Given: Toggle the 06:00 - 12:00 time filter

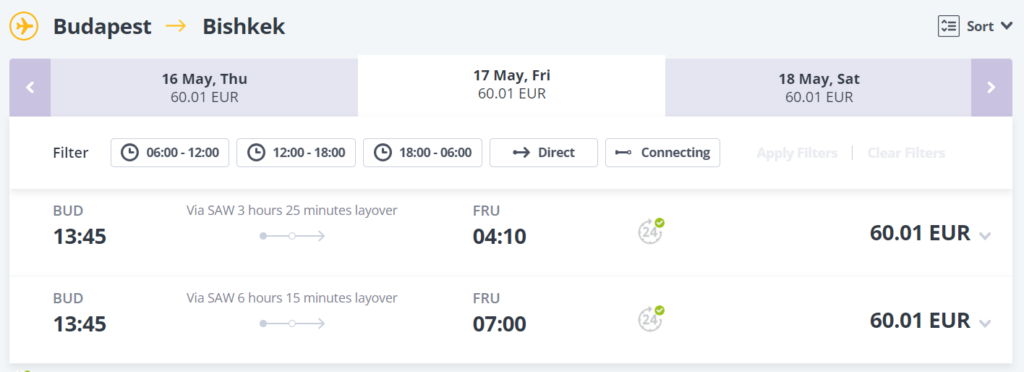Looking at the screenshot, I should [x=170, y=153].
